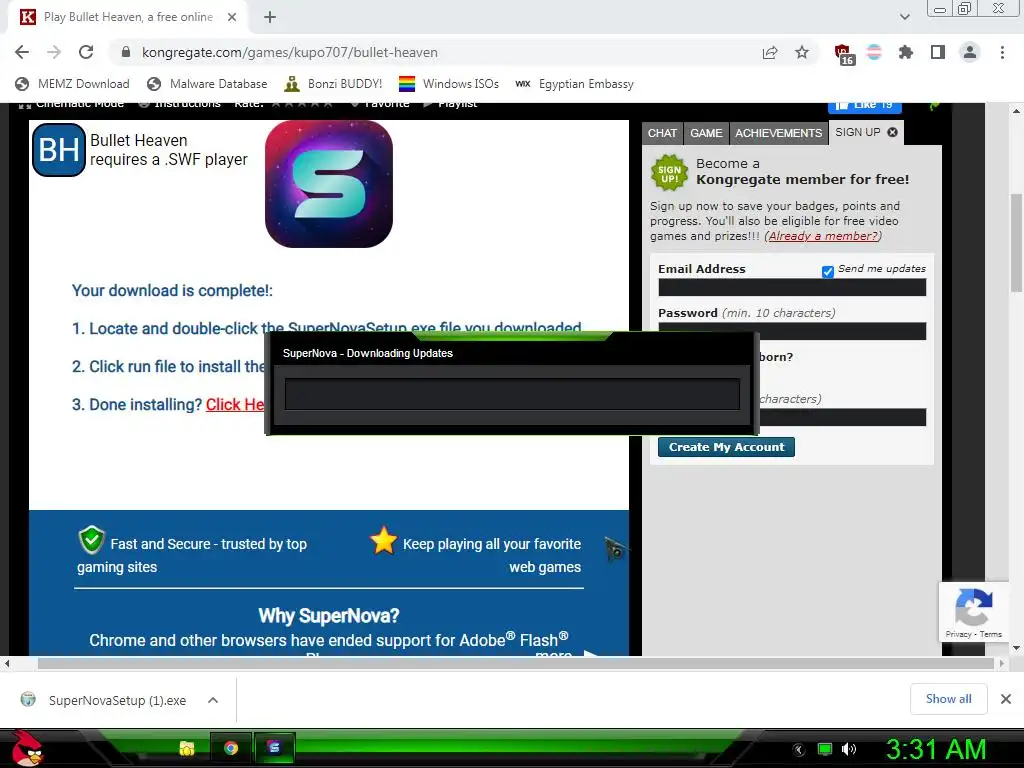1024x768 pixels.
Task: Click the forward navigation arrow
Action: [54, 52]
